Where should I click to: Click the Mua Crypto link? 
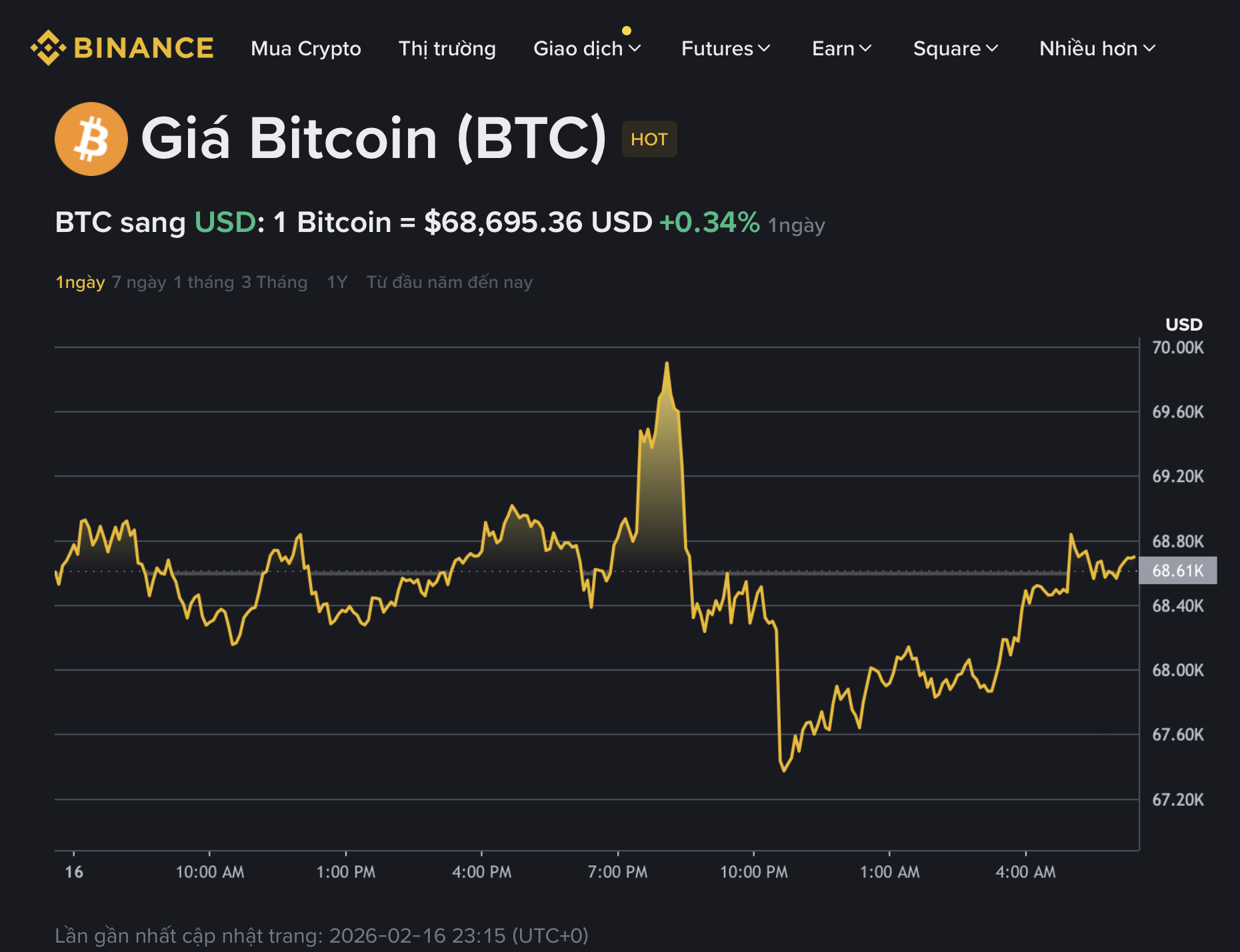pyautogui.click(x=305, y=49)
